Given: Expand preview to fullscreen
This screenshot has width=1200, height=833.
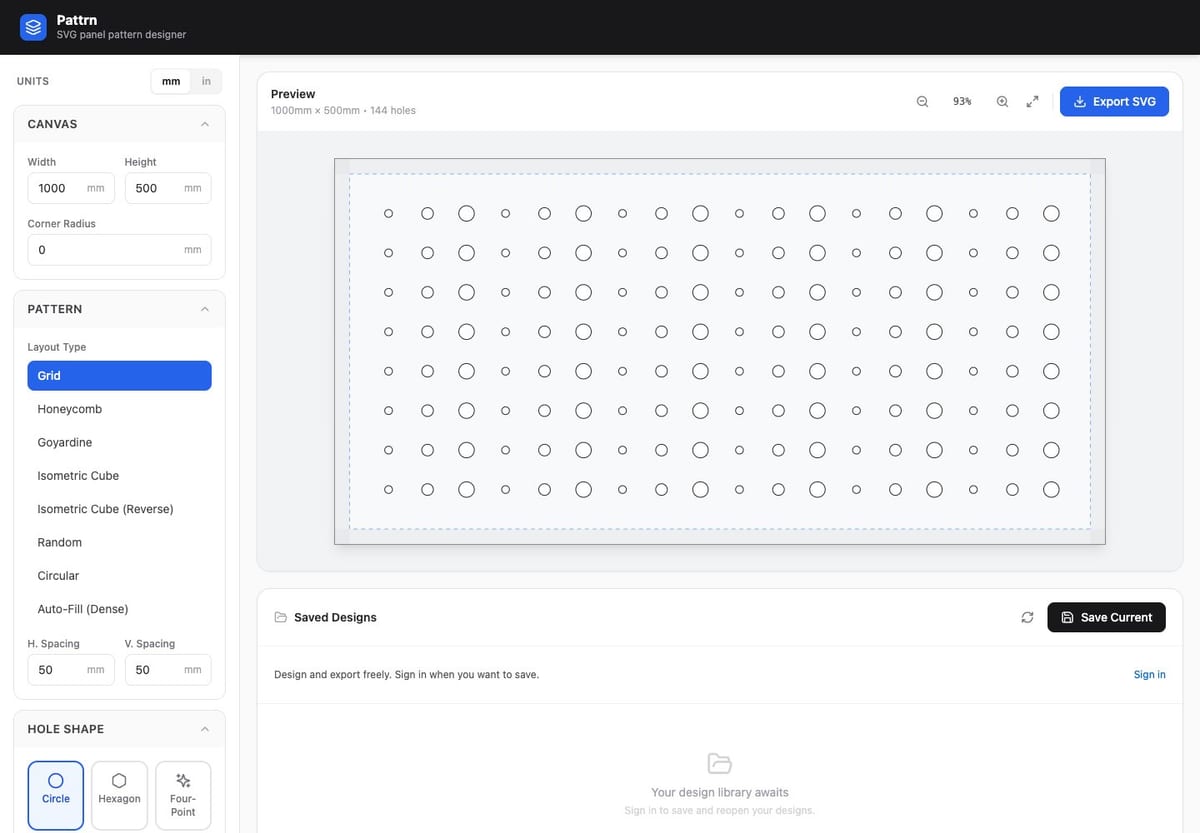Looking at the screenshot, I should pos(1033,101).
